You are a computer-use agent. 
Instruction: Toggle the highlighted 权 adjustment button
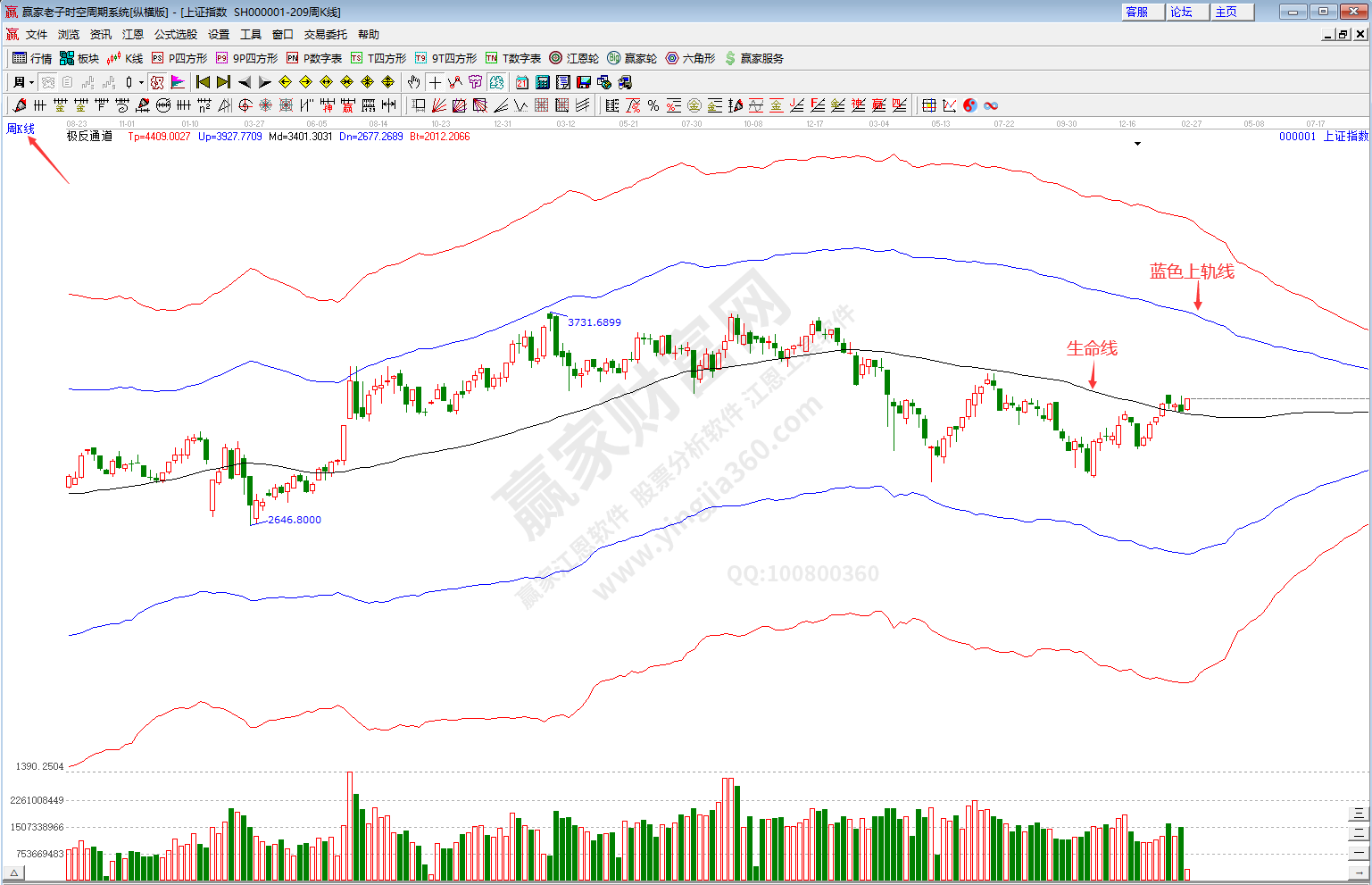click(x=157, y=82)
